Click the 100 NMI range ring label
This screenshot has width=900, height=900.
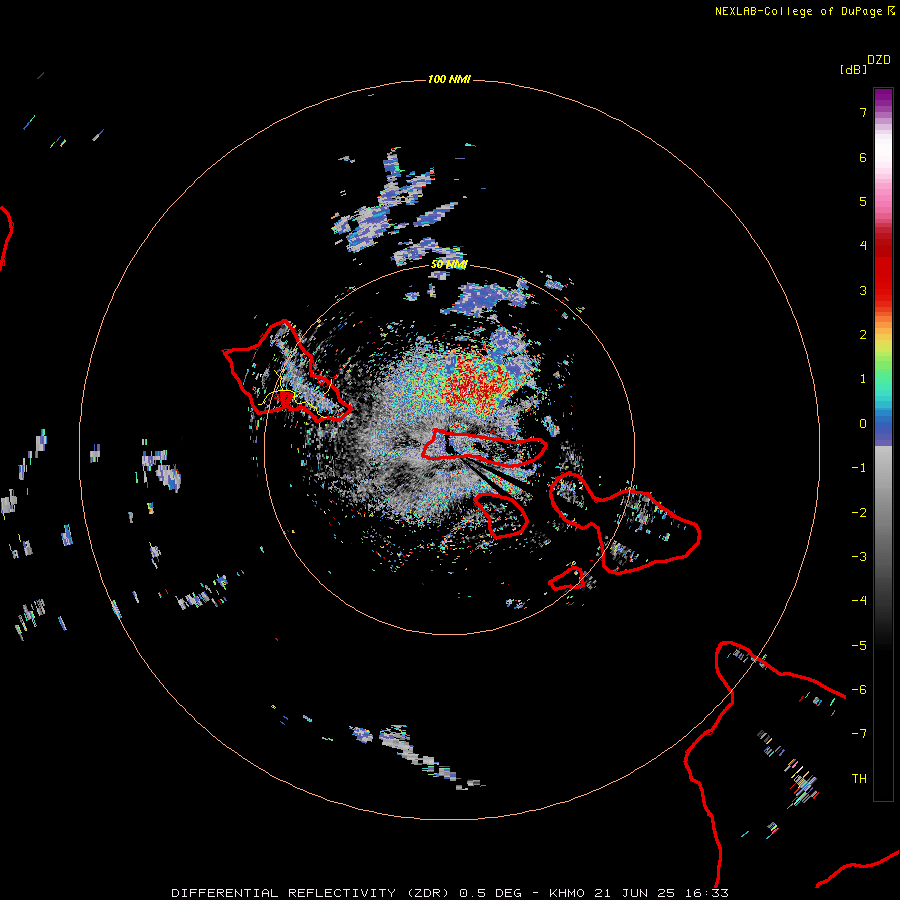coord(449,79)
